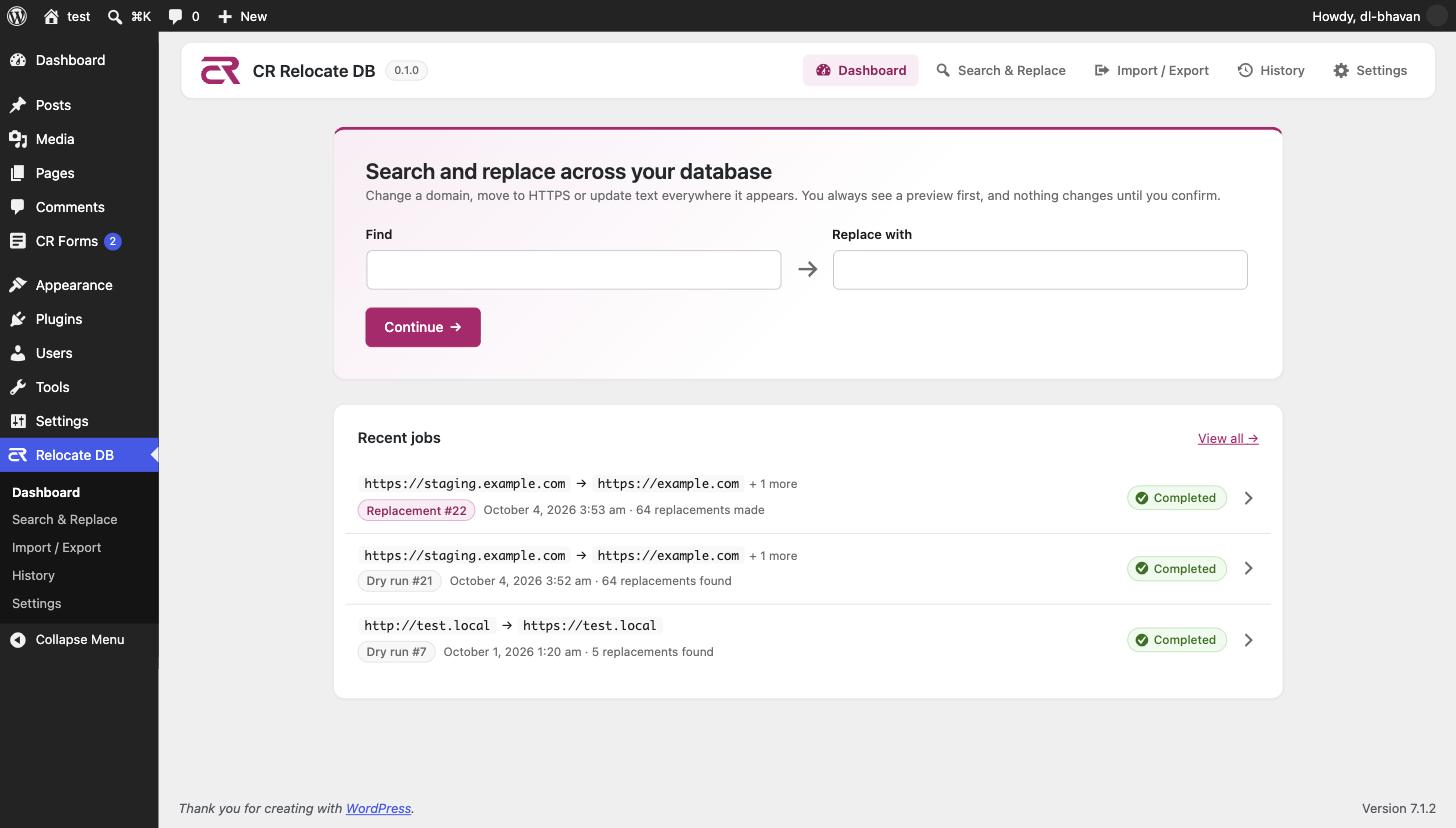The height and width of the screenshot is (828, 1456).
Task: Open Comments in the sidebar
Action: (79, 207)
